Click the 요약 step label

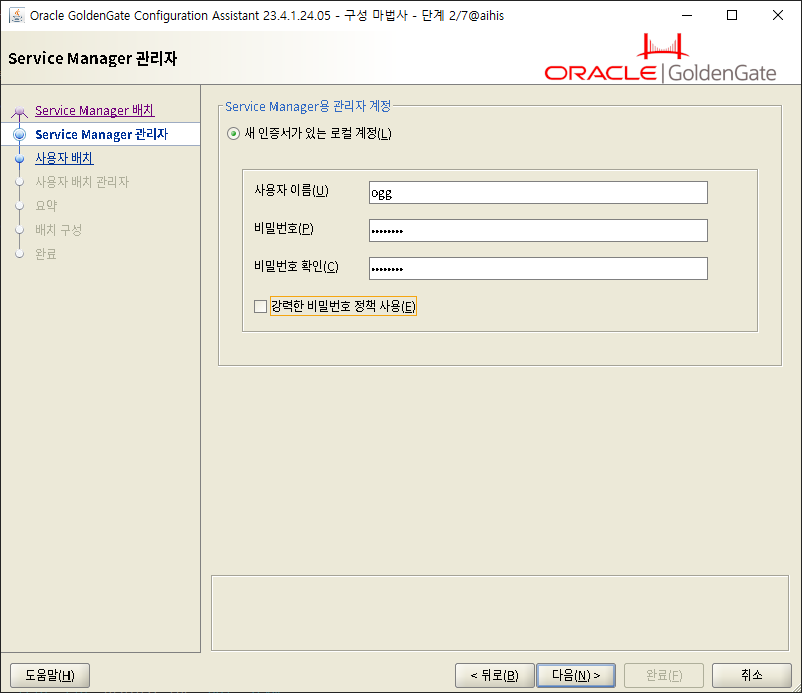click(x=46, y=206)
